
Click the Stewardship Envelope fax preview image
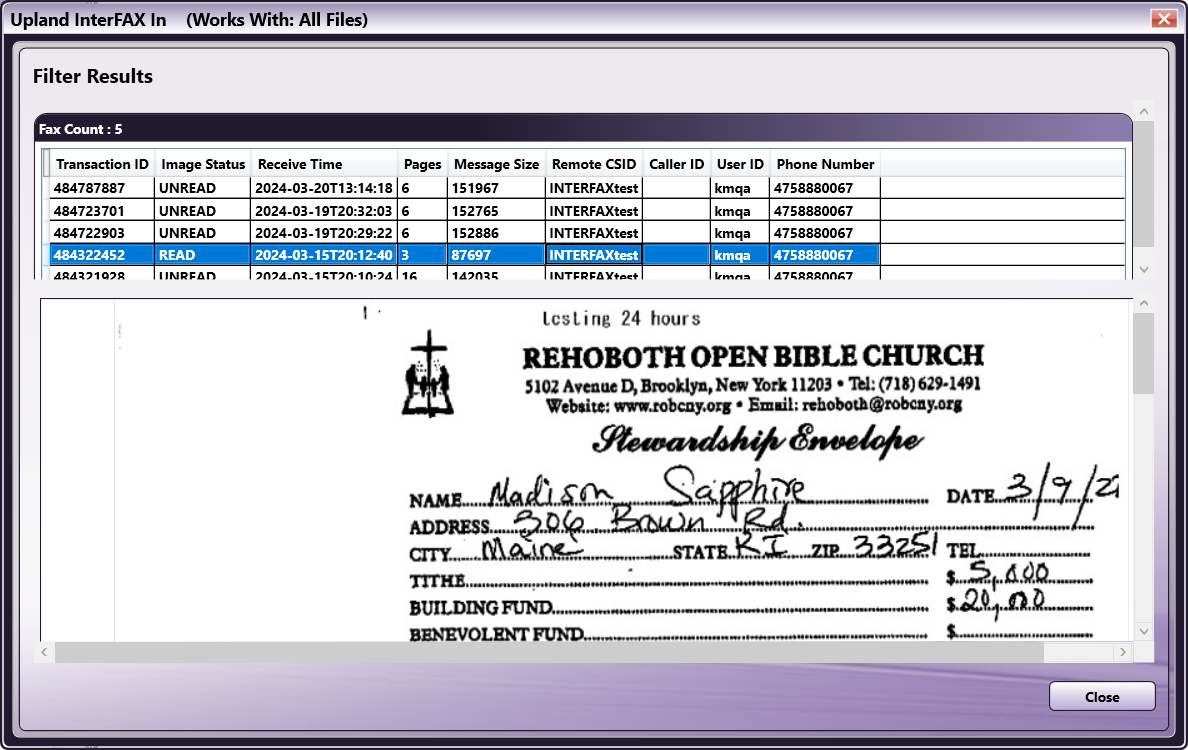pos(586,470)
